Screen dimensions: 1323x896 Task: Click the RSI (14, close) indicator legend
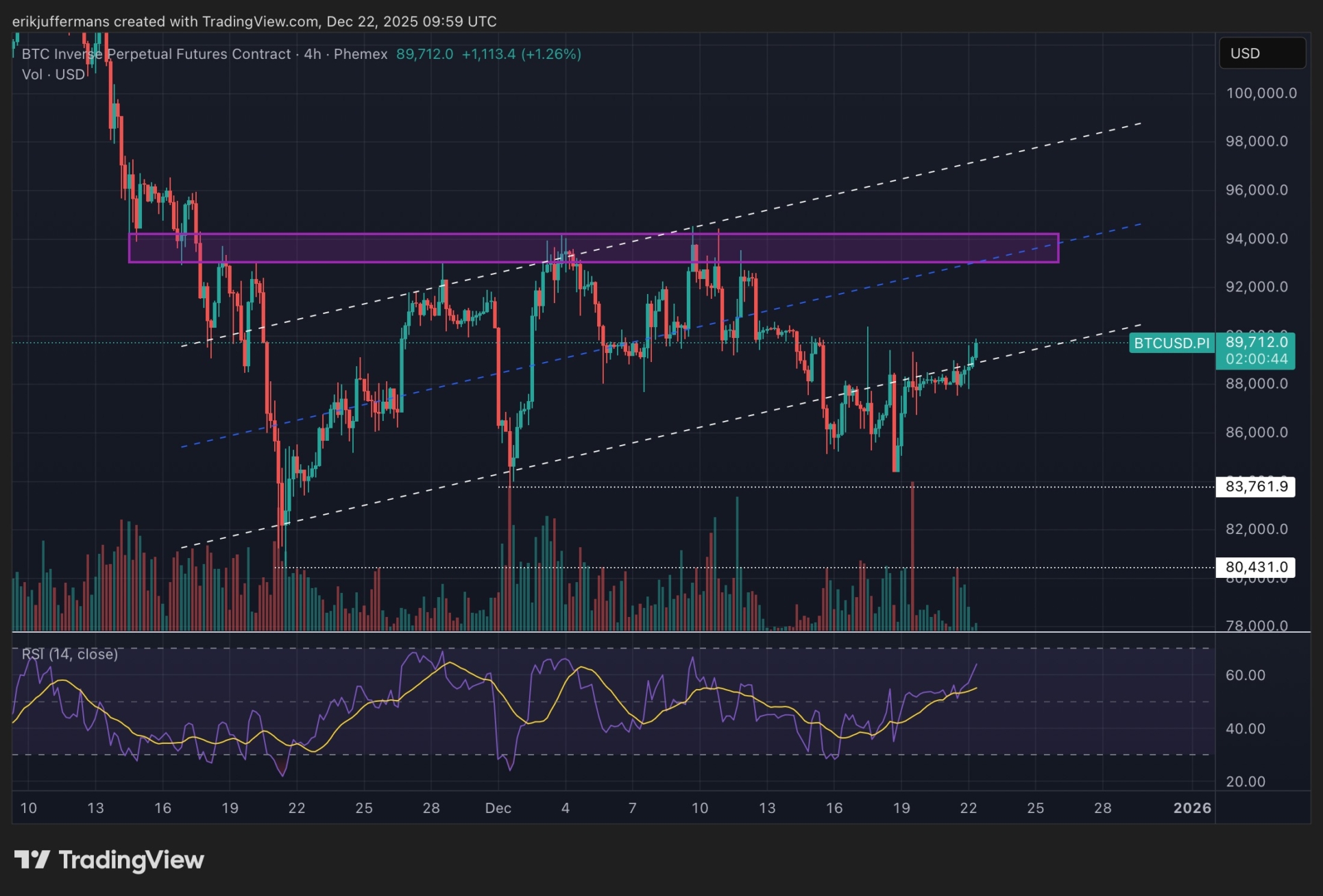click(69, 654)
